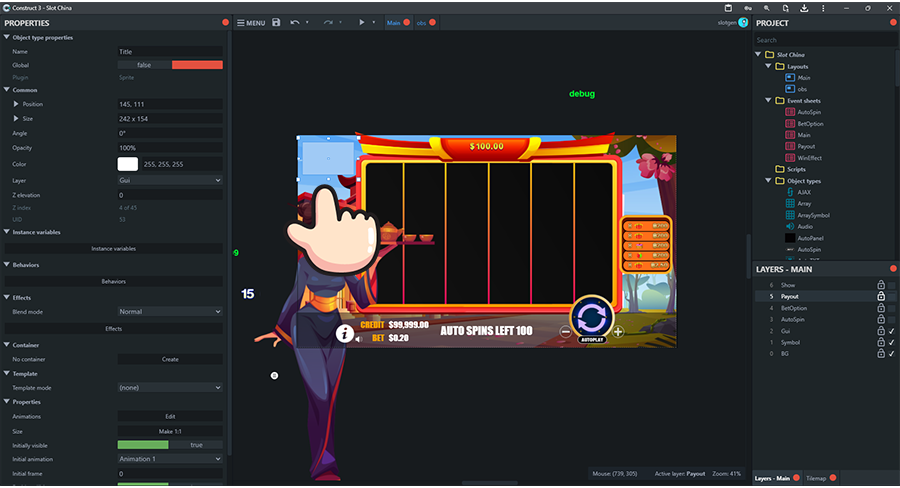Click the lock icon on Payout layer

(x=880, y=297)
